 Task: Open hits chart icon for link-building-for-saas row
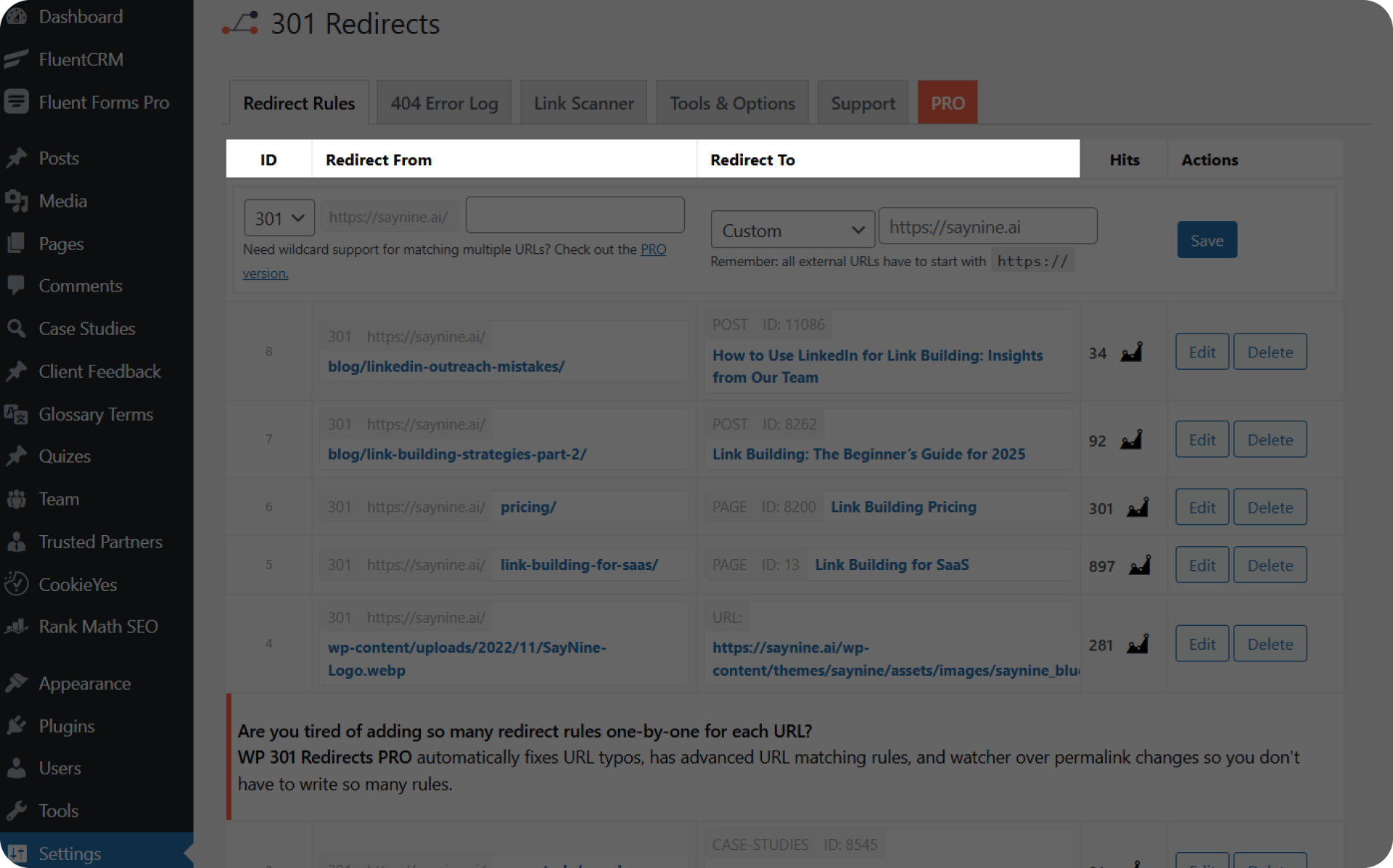coord(1140,565)
